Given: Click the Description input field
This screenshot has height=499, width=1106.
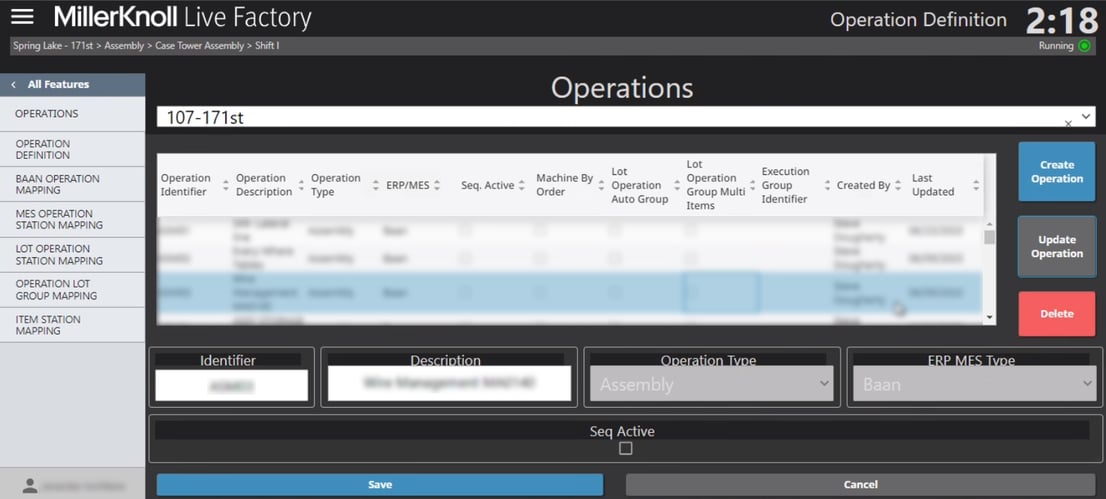Looking at the screenshot, I should 449,384.
